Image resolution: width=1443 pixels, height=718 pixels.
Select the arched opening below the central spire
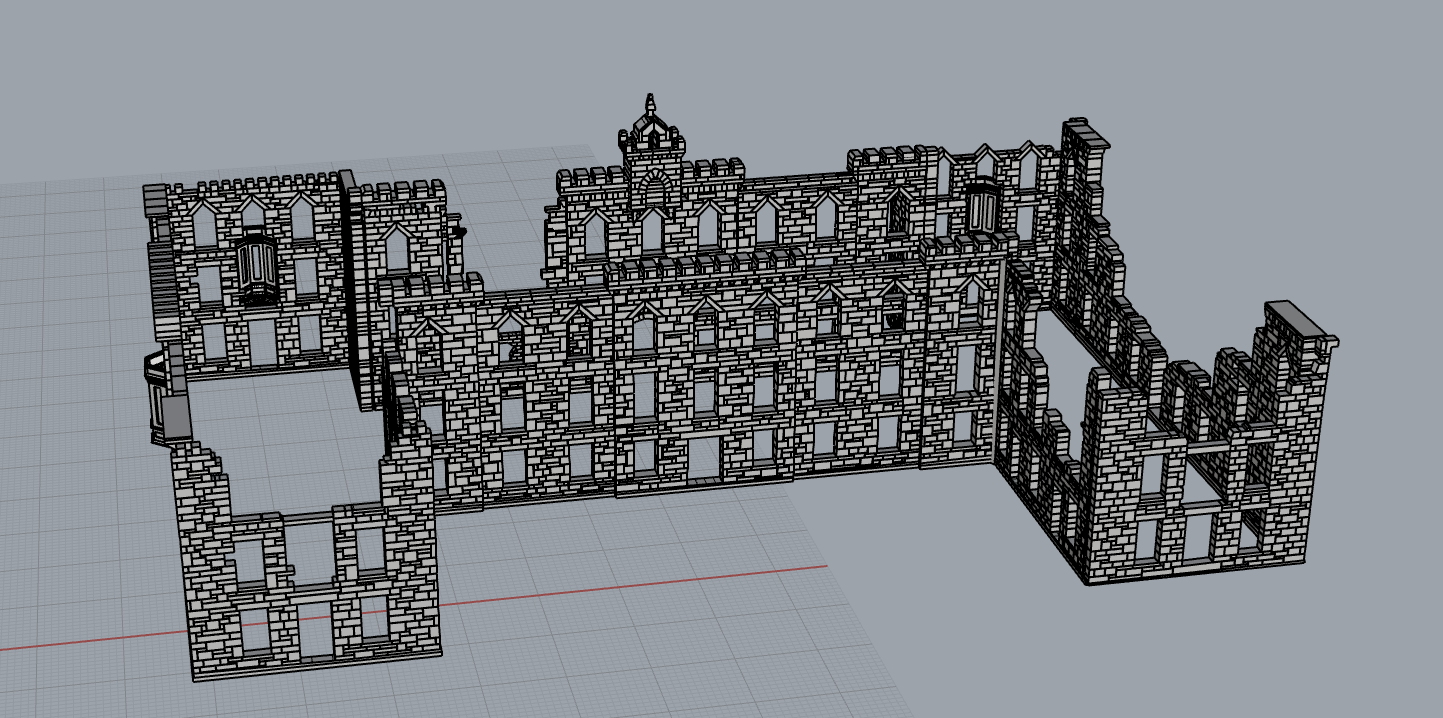[x=653, y=190]
